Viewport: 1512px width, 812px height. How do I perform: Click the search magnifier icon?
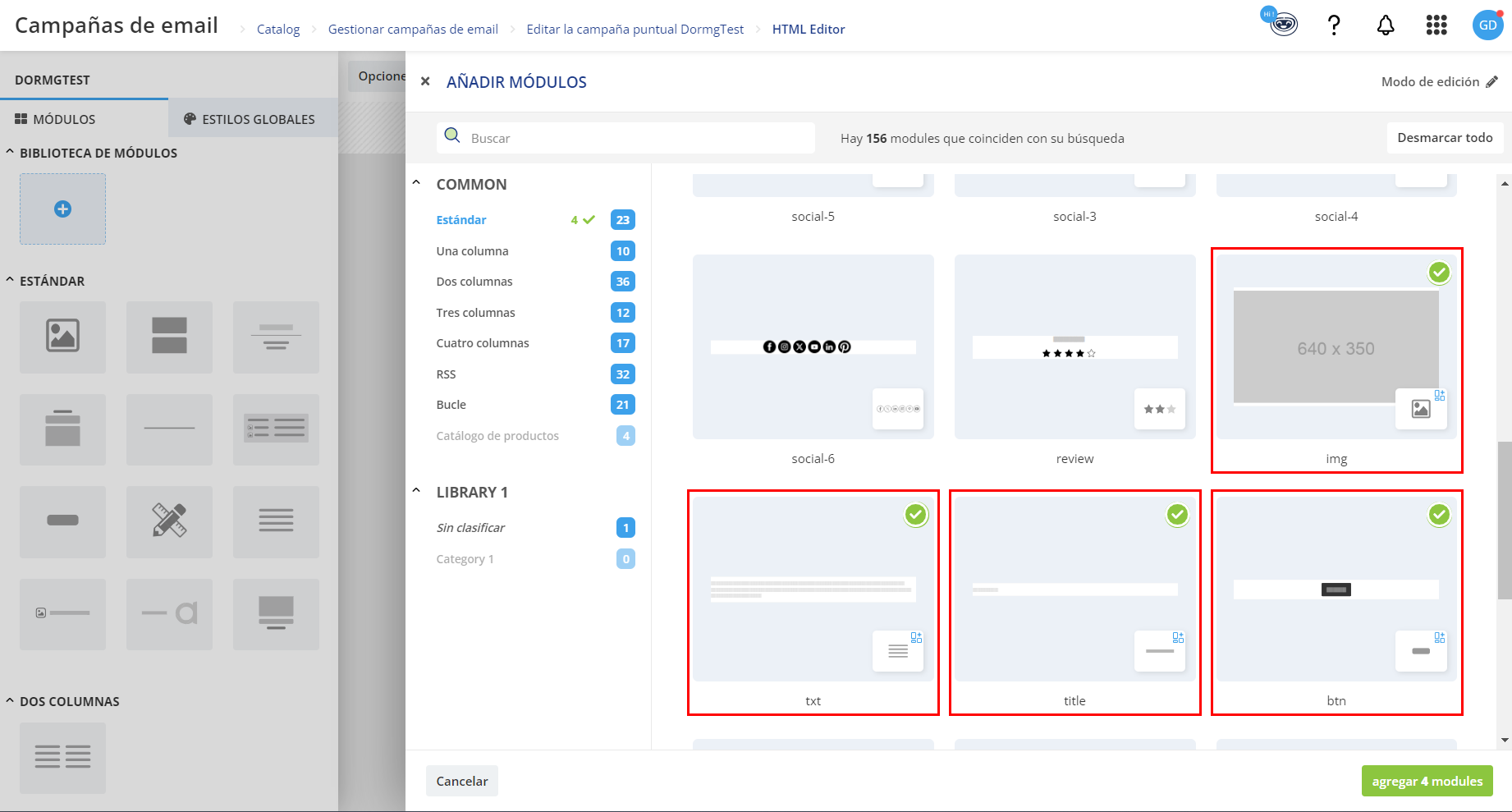pos(451,135)
